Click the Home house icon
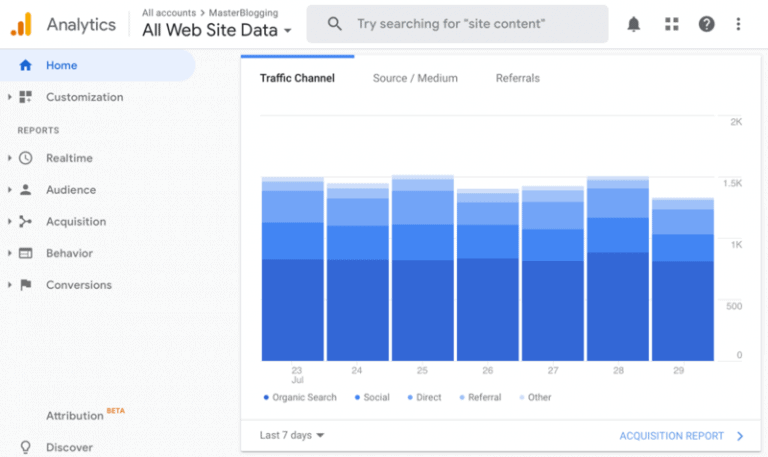The image size is (768, 457). click(25, 65)
